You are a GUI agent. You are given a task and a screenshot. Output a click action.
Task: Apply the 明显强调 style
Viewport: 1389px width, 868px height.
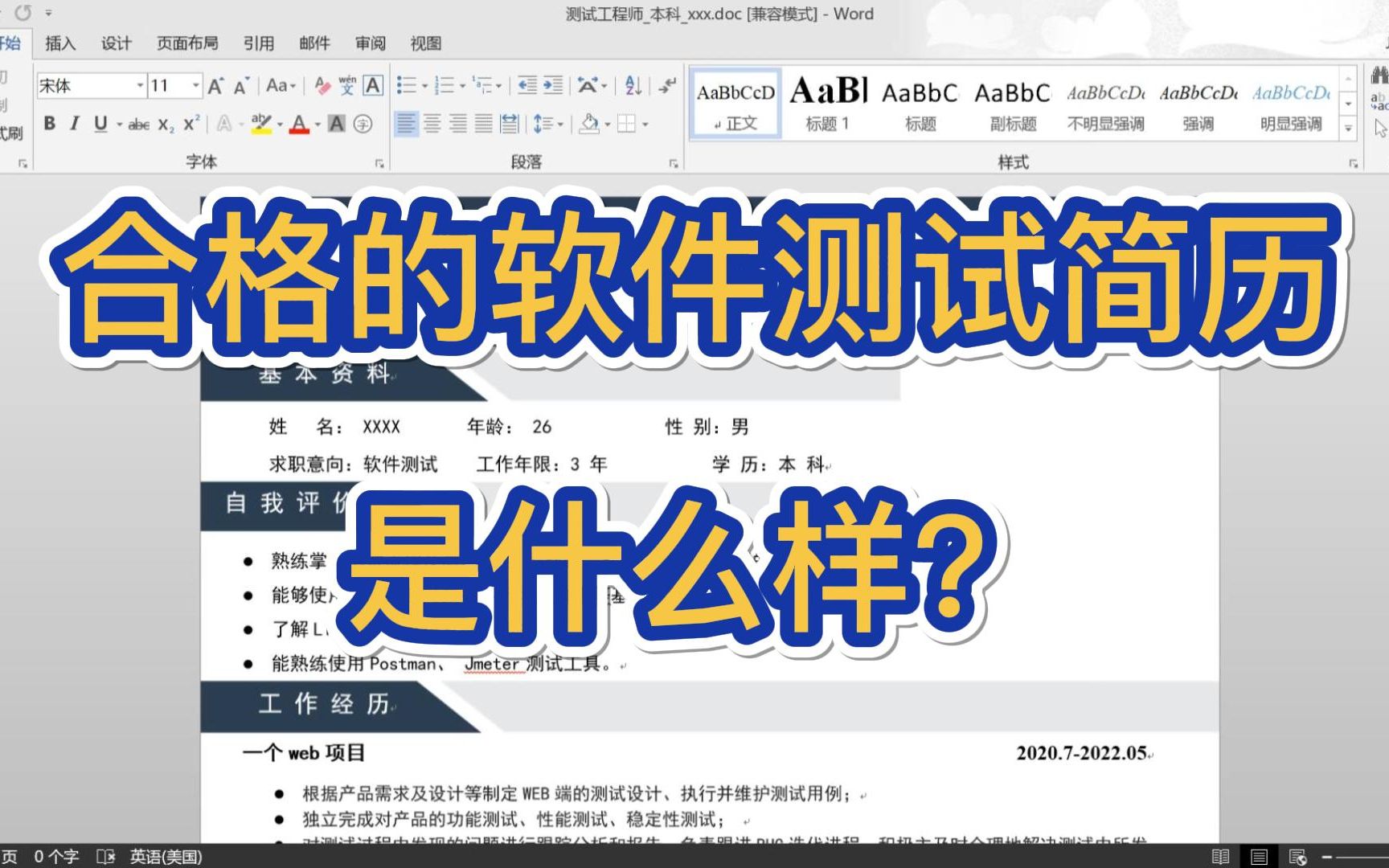tap(1291, 104)
